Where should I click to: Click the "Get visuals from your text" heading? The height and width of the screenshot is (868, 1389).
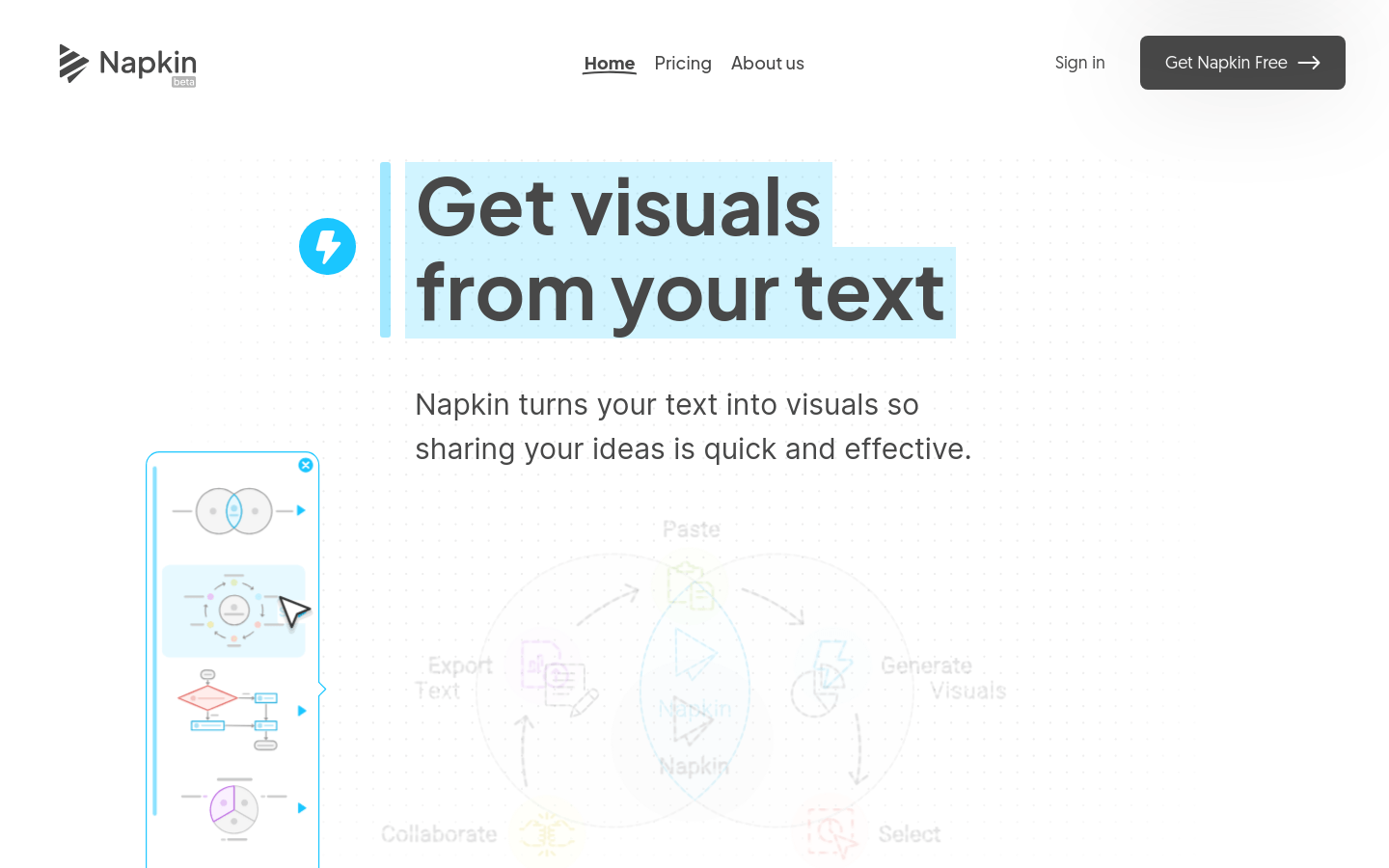tap(680, 250)
